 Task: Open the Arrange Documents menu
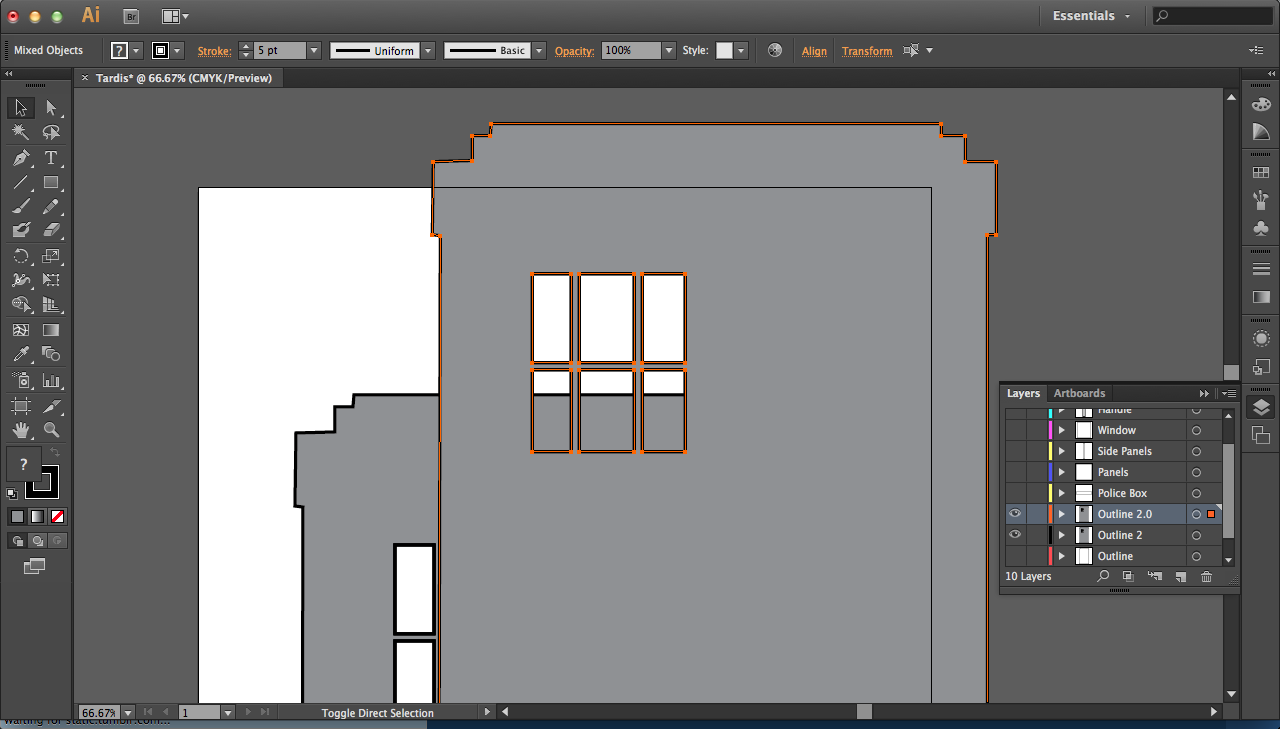click(x=175, y=16)
